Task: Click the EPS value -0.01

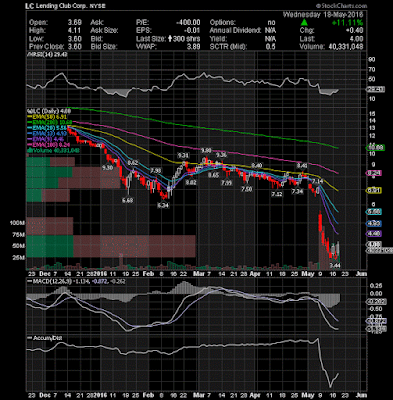Action: [193, 31]
